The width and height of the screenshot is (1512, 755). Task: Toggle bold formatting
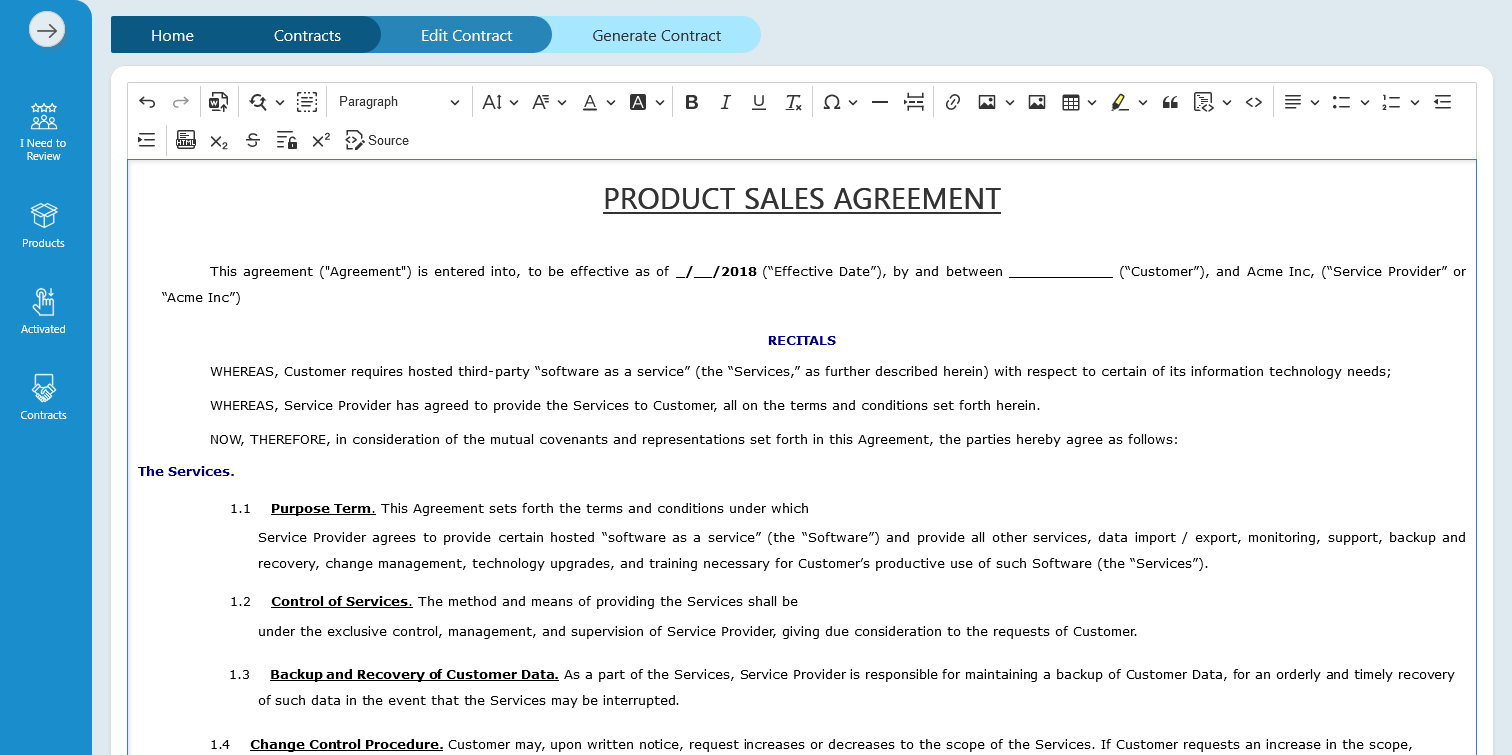tap(692, 102)
